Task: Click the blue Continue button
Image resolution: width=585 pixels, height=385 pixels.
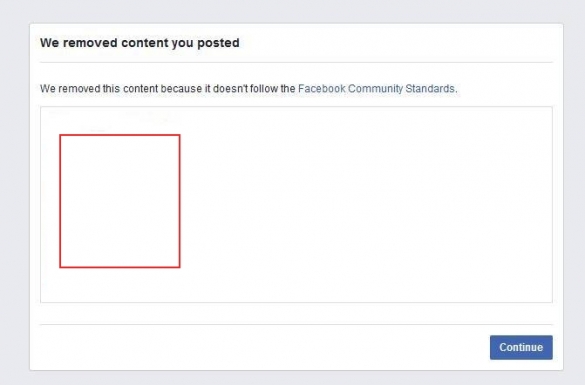Action: 521,347
